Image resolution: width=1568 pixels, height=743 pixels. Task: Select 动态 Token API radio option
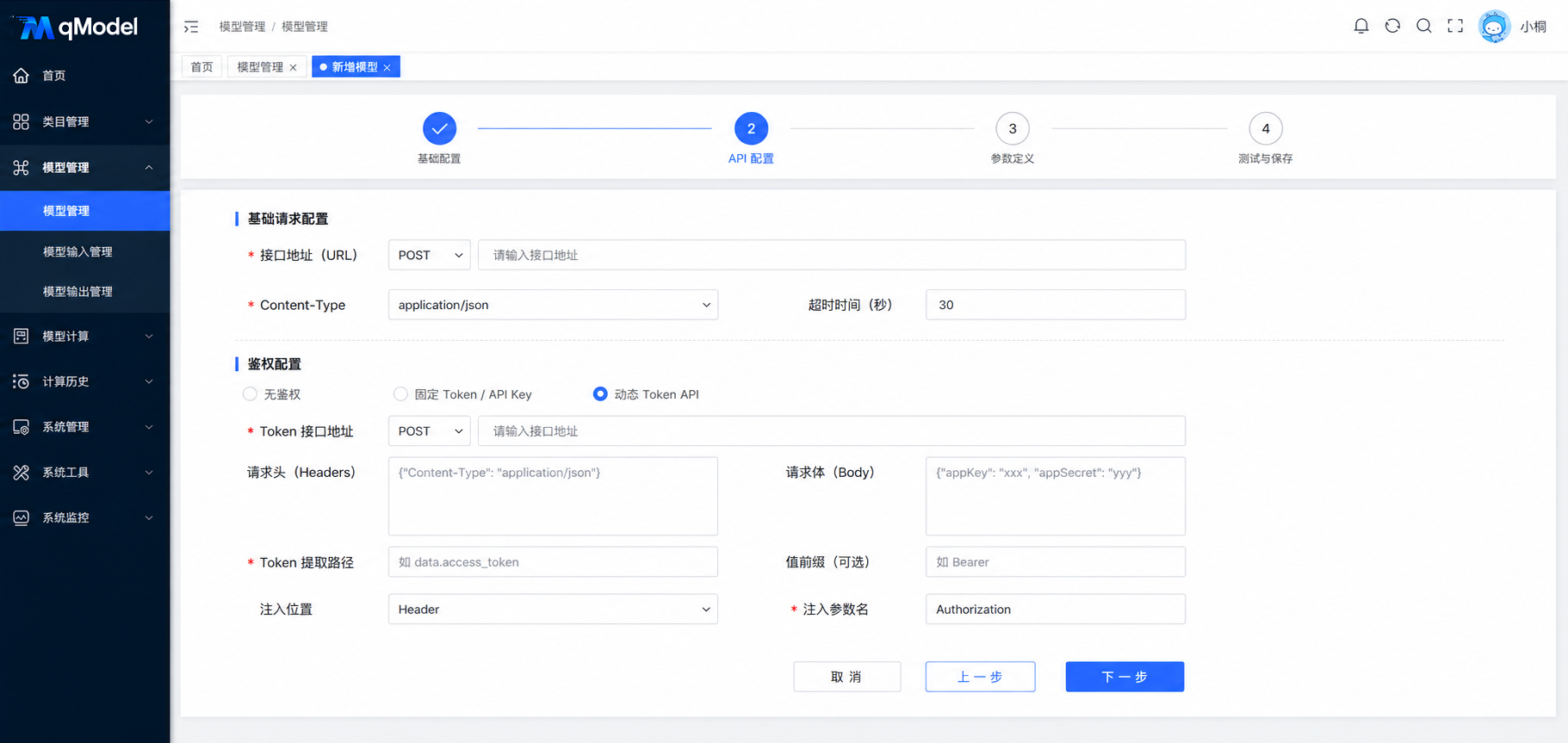(x=600, y=394)
